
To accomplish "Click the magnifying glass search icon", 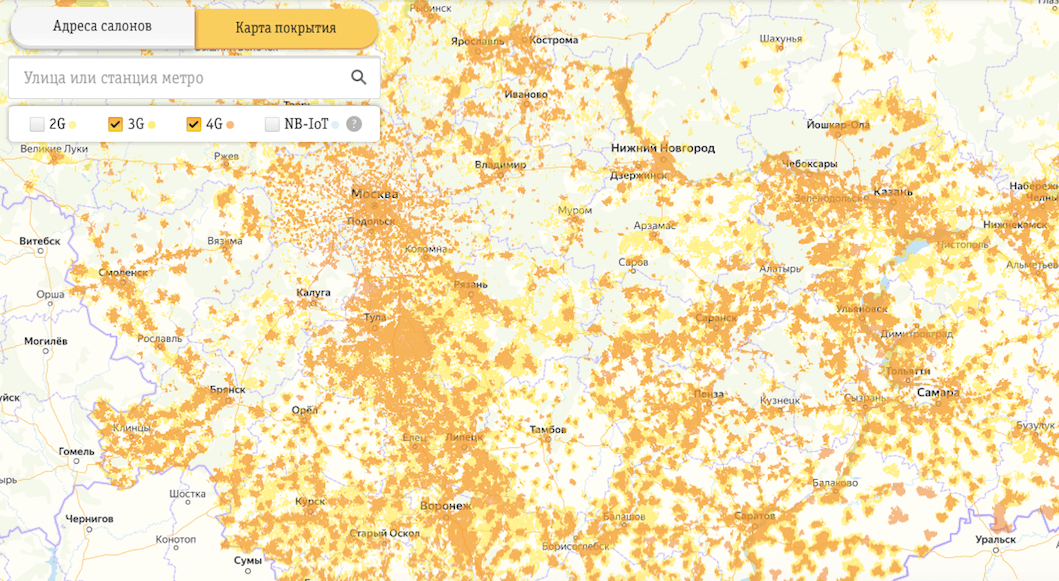I will (358, 78).
